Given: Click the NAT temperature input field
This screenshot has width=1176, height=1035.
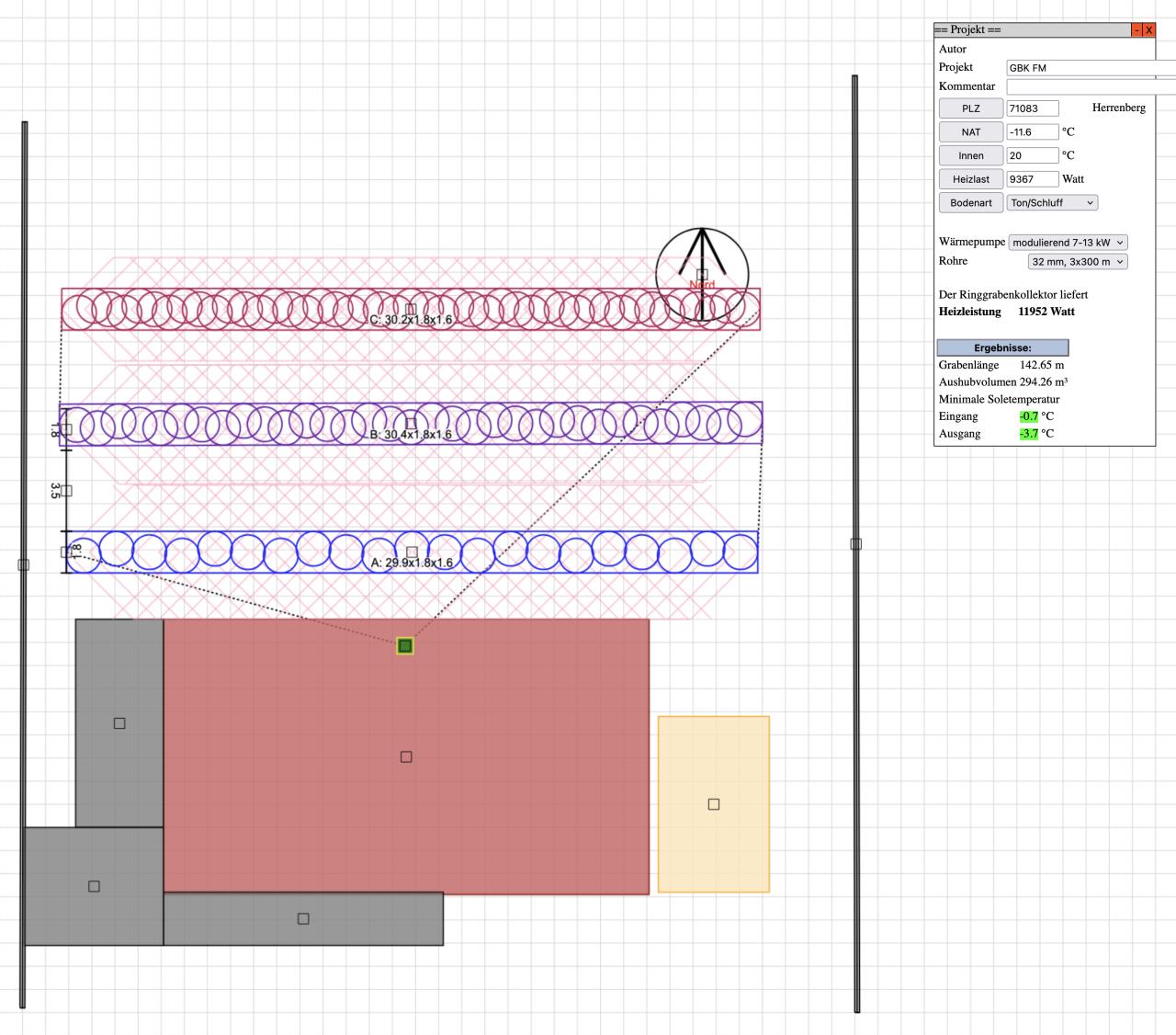Looking at the screenshot, I should 1033,132.
